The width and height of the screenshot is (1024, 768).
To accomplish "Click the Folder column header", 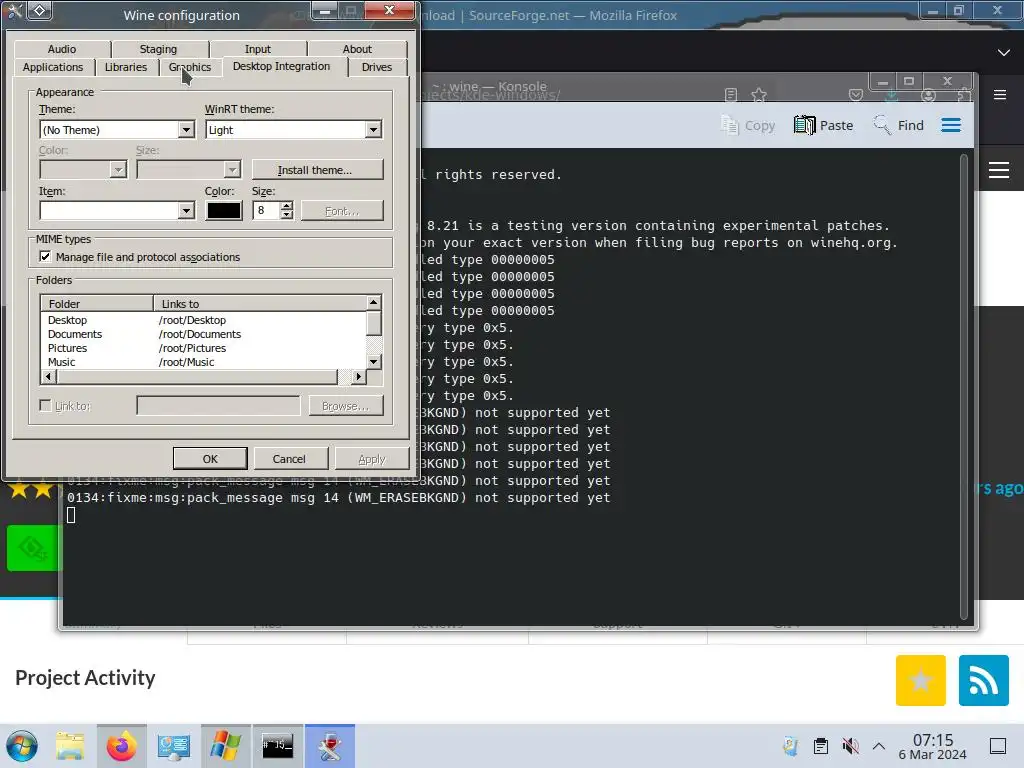I will point(97,304).
